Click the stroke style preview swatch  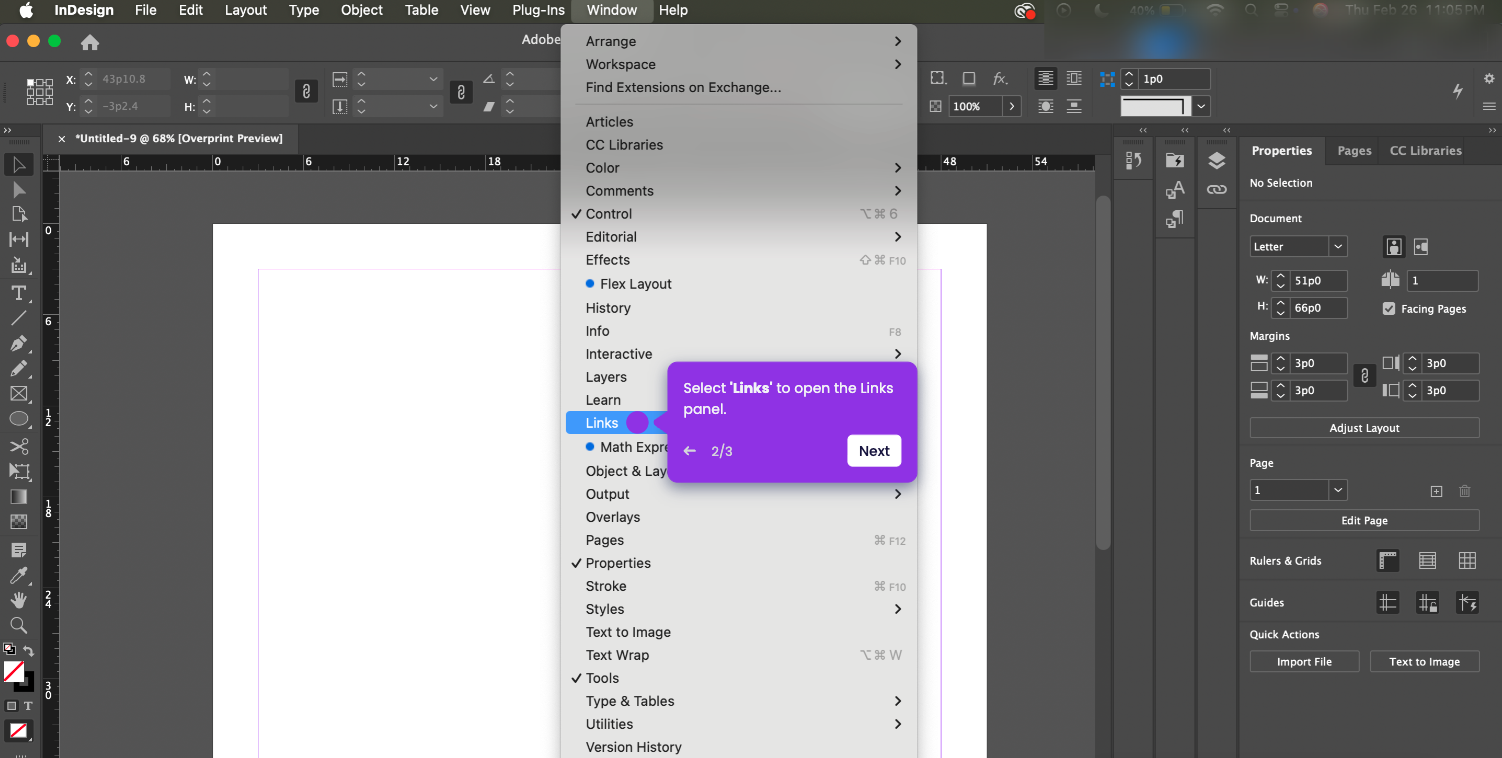(x=1156, y=106)
